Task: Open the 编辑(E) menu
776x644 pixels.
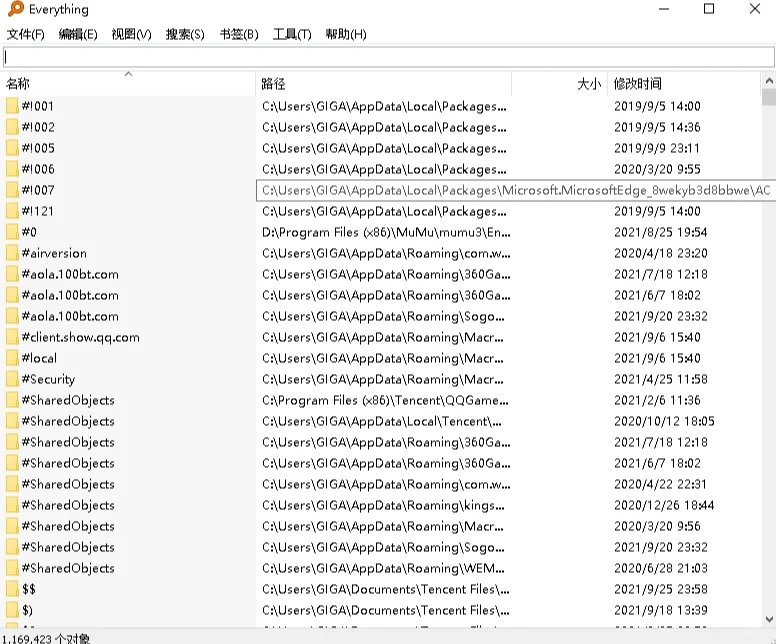Action: click(78, 34)
